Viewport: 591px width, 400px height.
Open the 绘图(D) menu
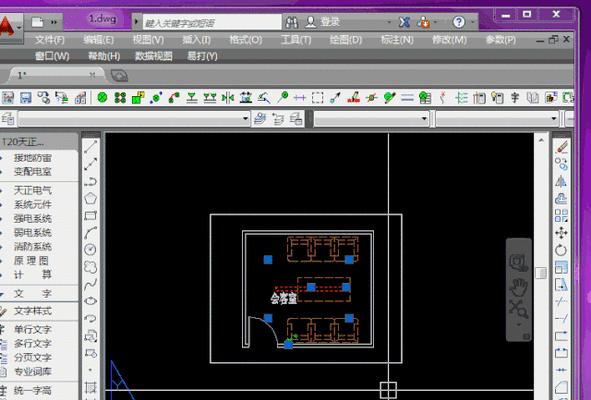pyautogui.click(x=345, y=40)
